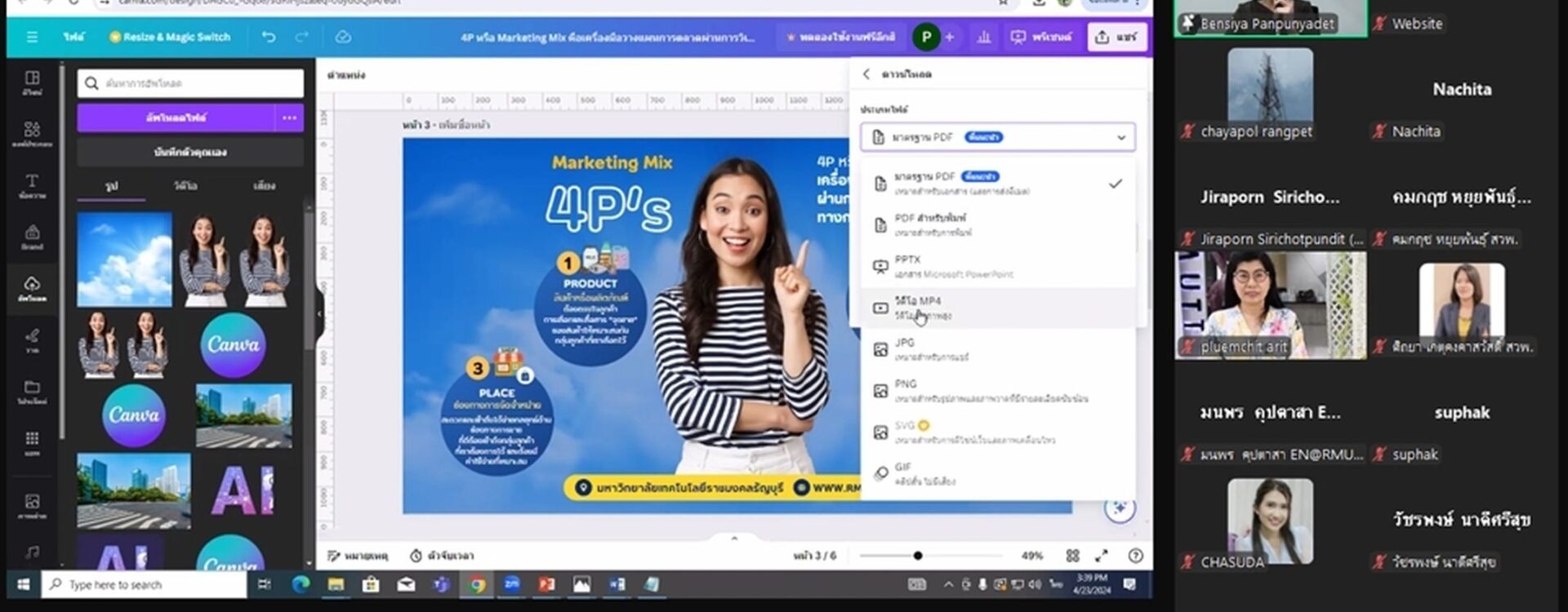Collapse the side panel arrow handle
The image size is (1568, 612).
click(x=319, y=313)
